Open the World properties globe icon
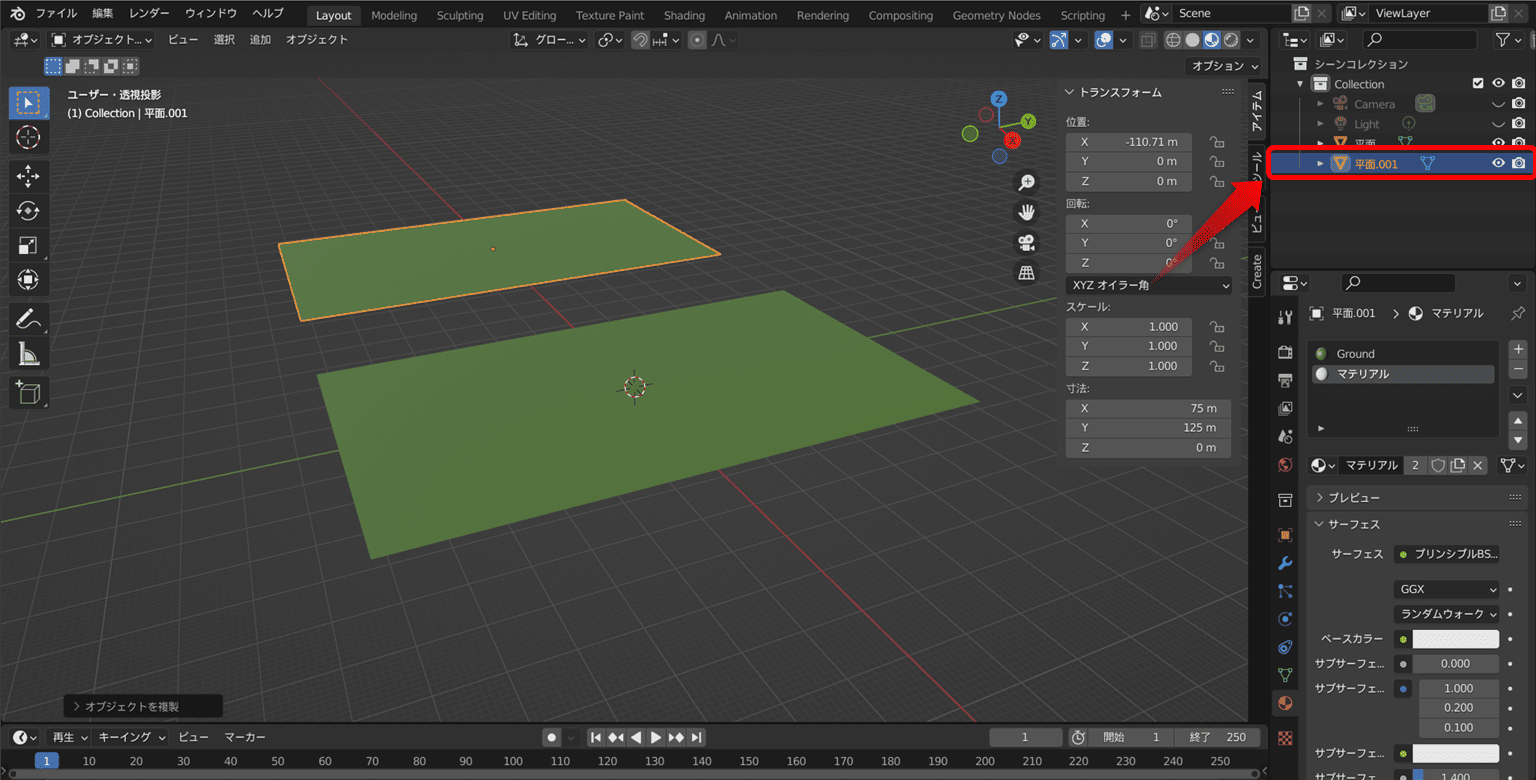The width and height of the screenshot is (1536, 780). 1286,465
